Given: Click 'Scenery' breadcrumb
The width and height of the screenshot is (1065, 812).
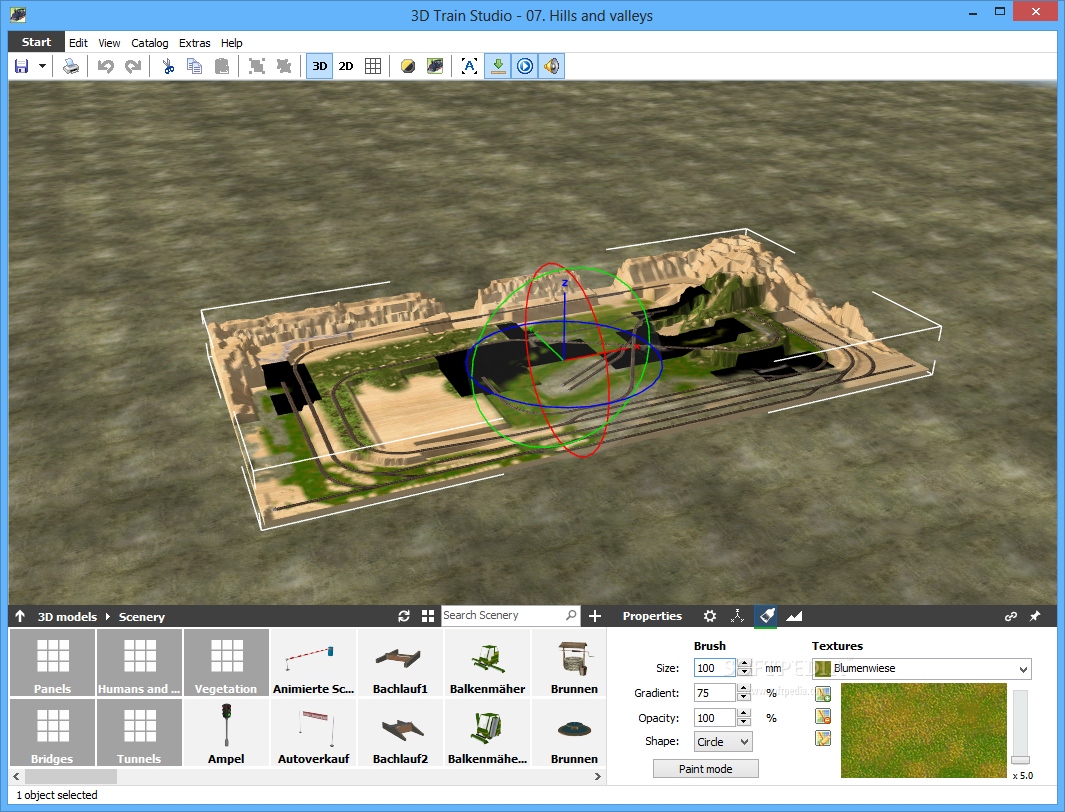Looking at the screenshot, I should [141, 616].
